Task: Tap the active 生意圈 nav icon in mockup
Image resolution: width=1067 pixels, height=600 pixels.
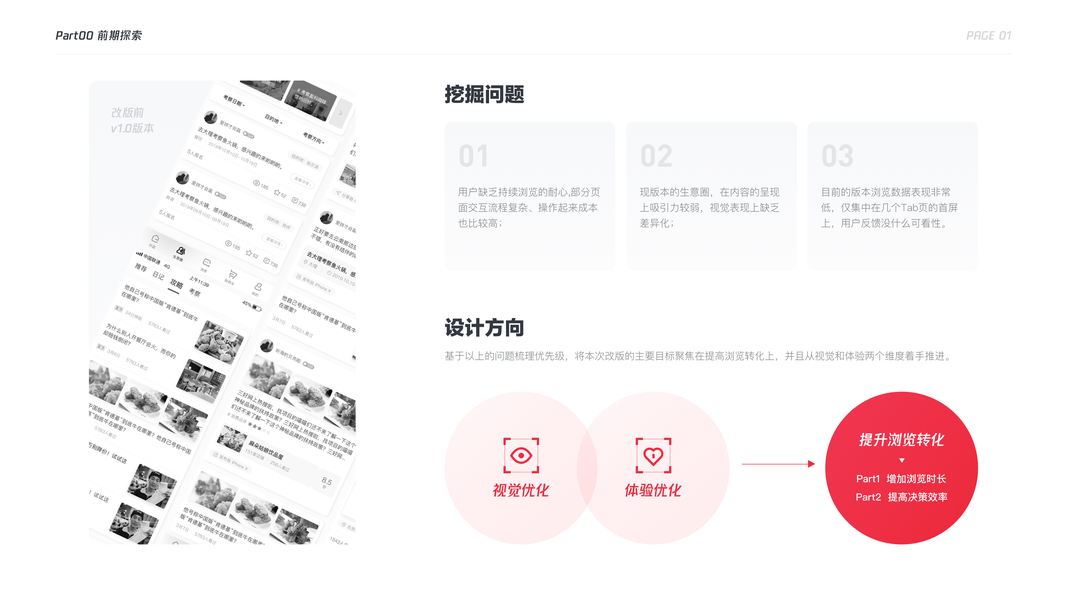Action: tap(180, 251)
